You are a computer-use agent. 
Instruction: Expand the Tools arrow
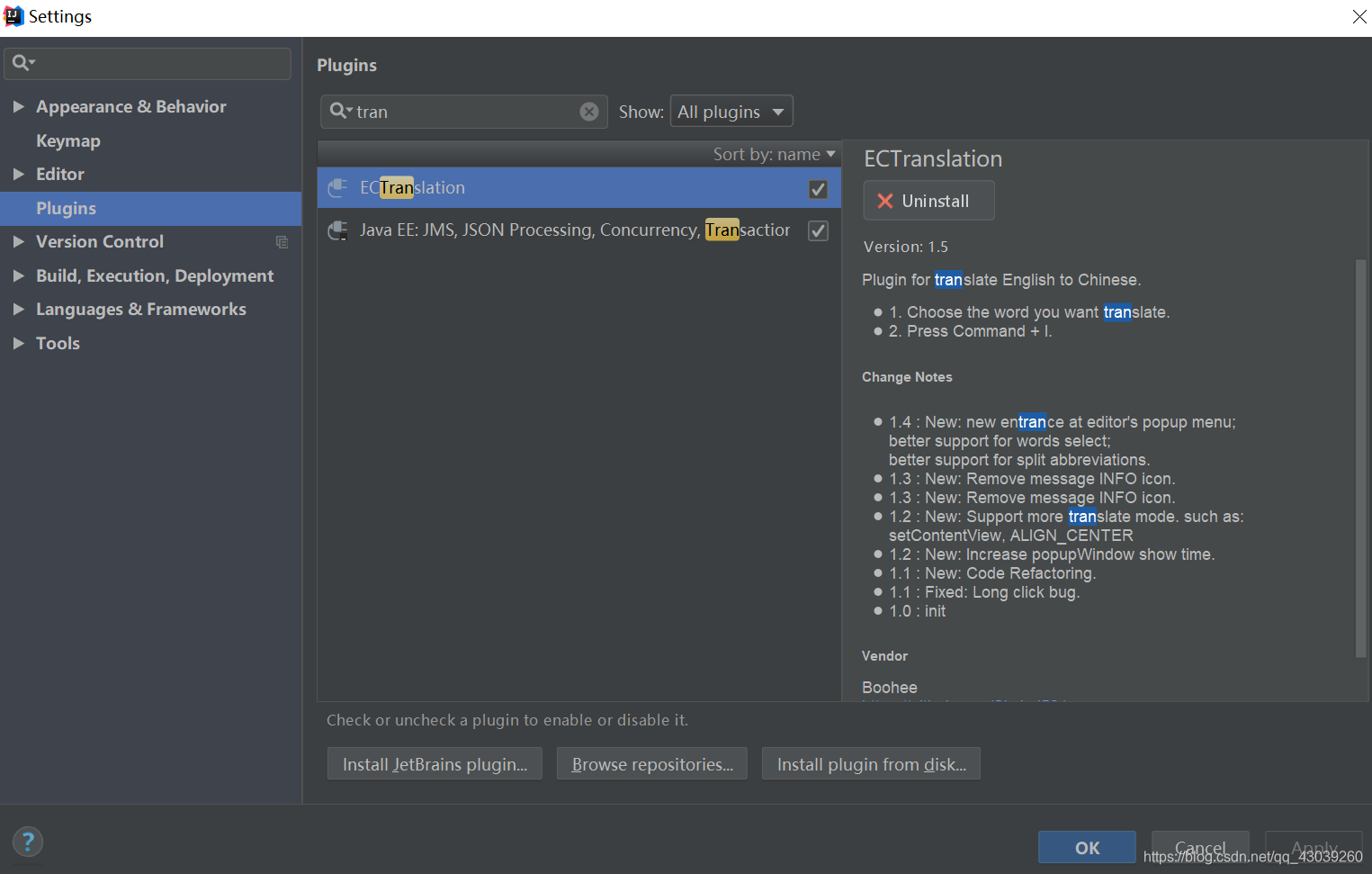18,343
